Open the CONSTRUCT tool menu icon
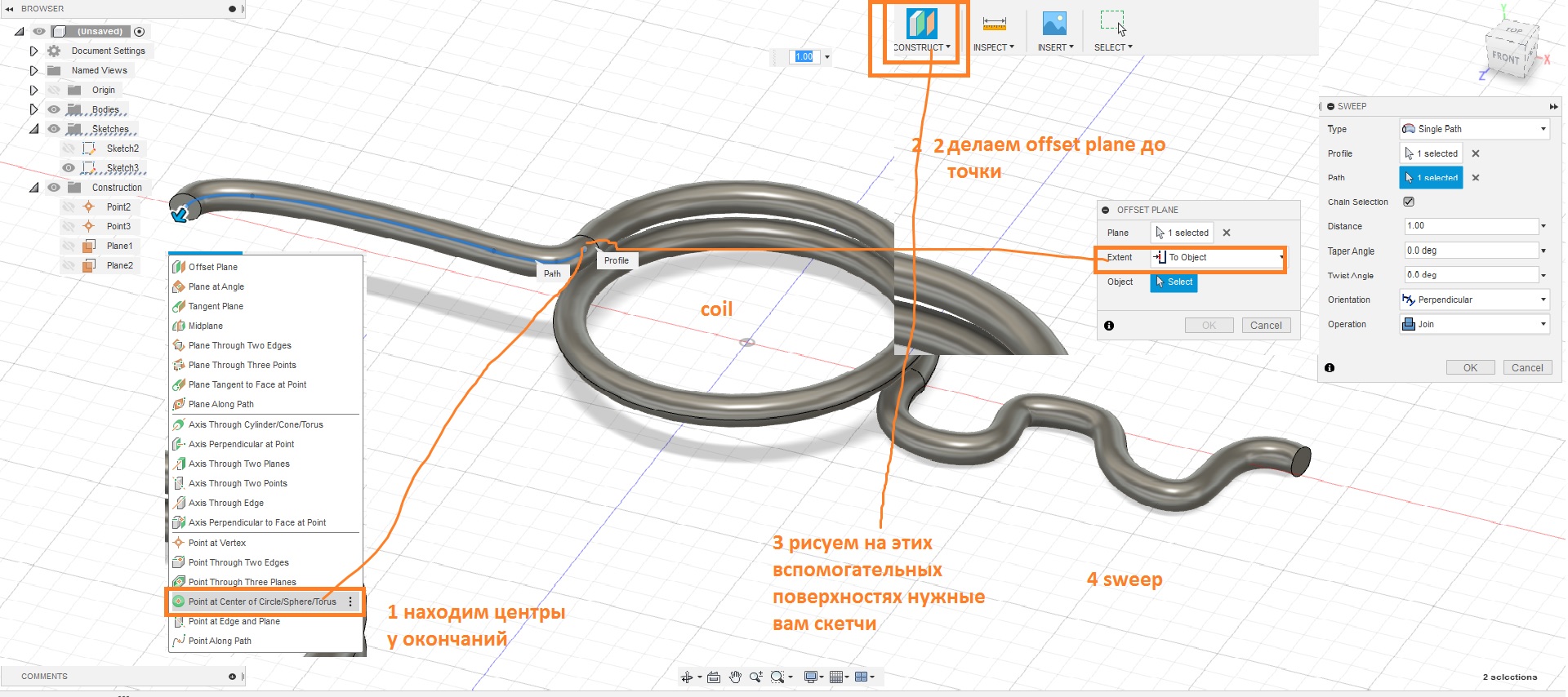The height and width of the screenshot is (697, 1568). [921, 24]
